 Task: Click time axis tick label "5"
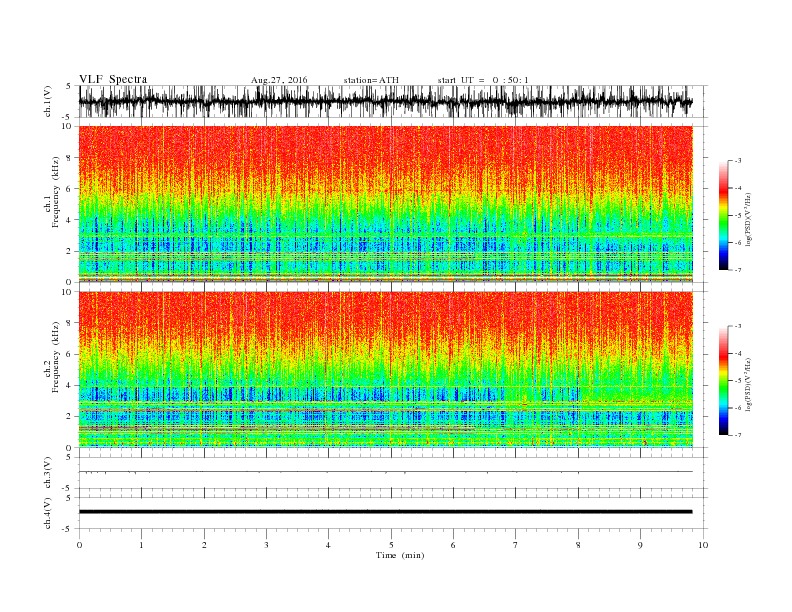click(391, 545)
